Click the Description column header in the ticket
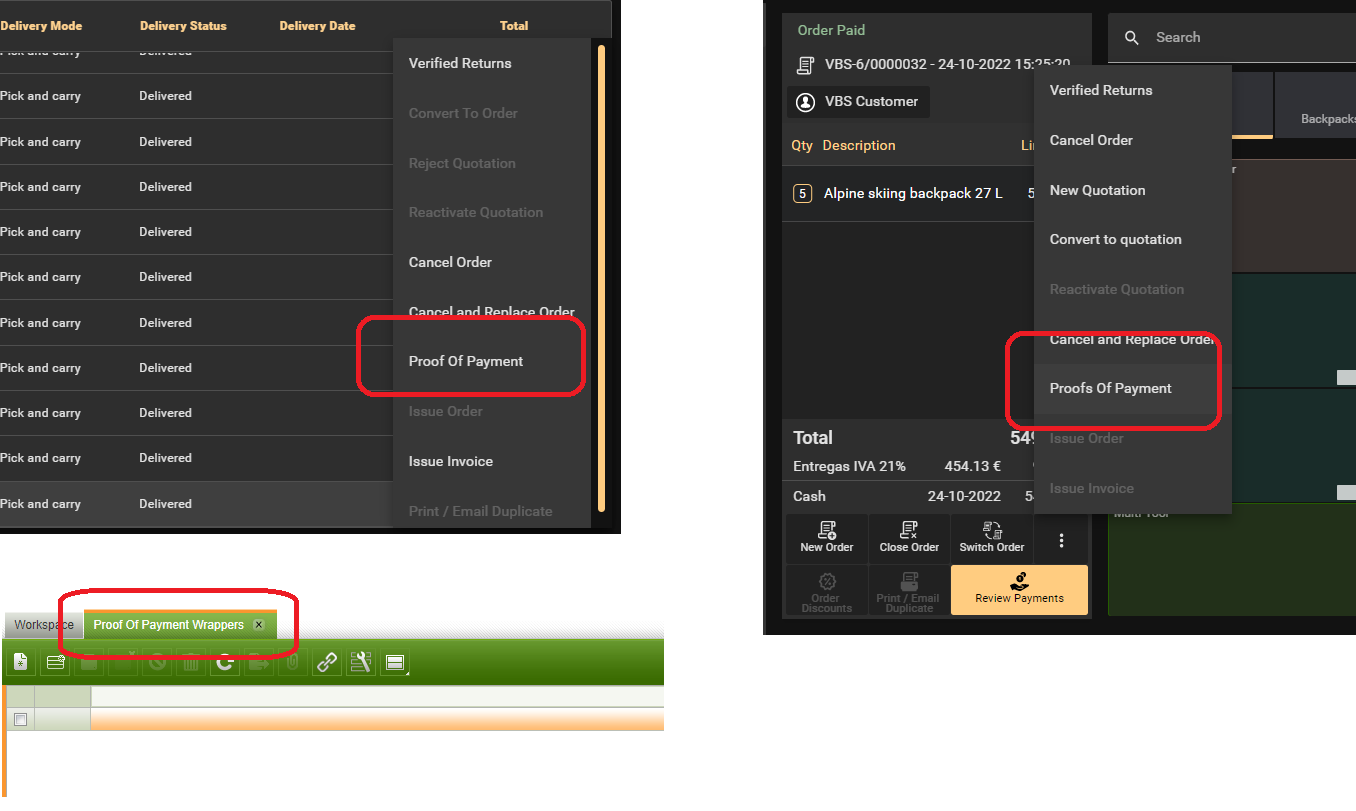Viewport: 1356px width, 811px height. click(859, 145)
